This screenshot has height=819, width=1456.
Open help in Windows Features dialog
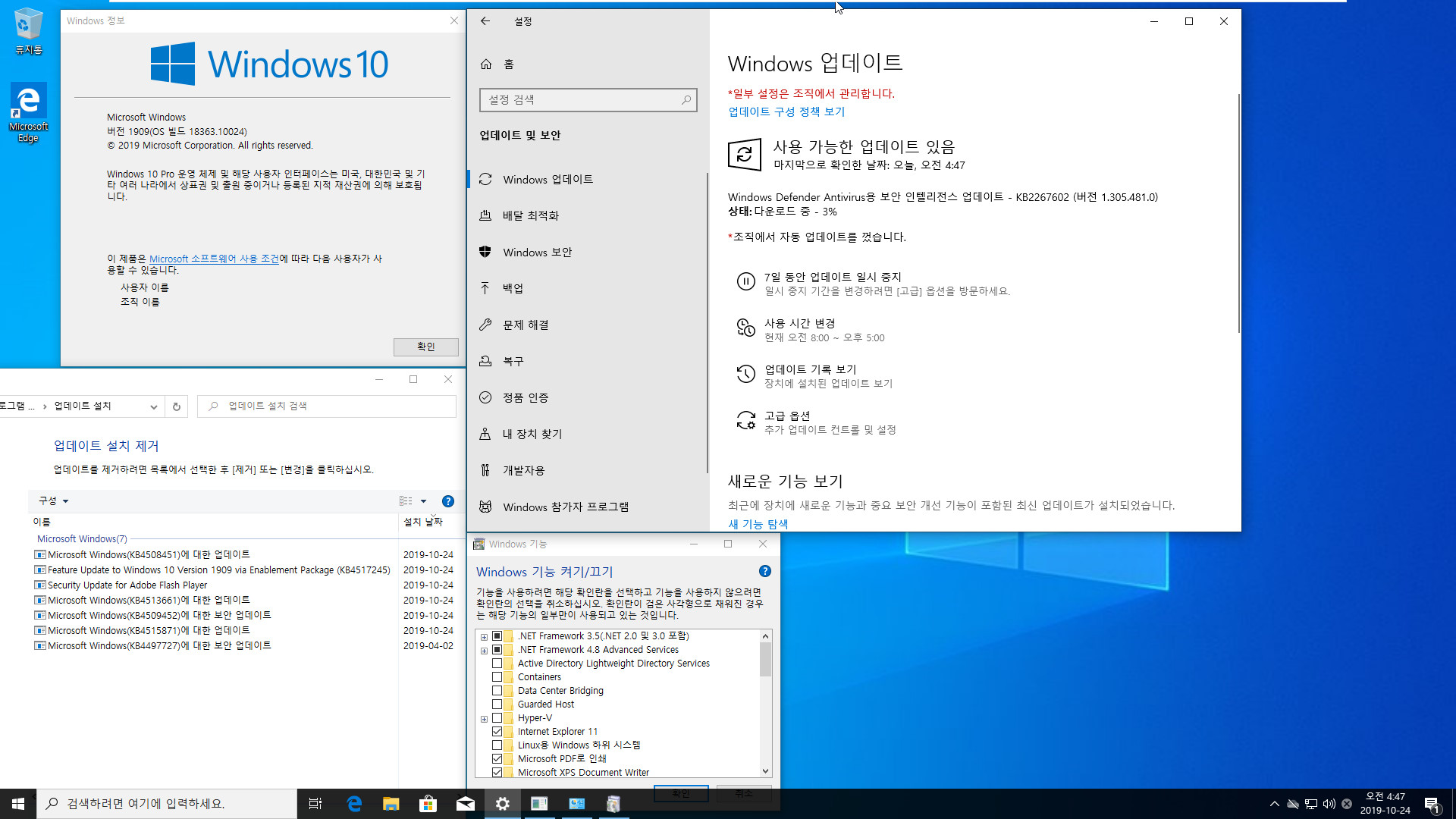coord(765,571)
